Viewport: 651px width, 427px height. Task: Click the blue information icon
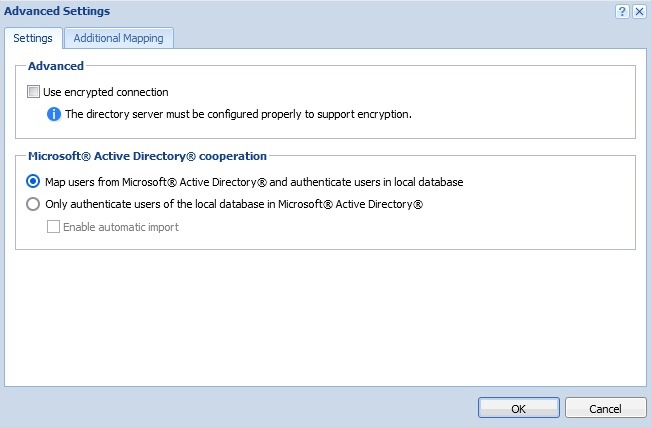pos(54,114)
